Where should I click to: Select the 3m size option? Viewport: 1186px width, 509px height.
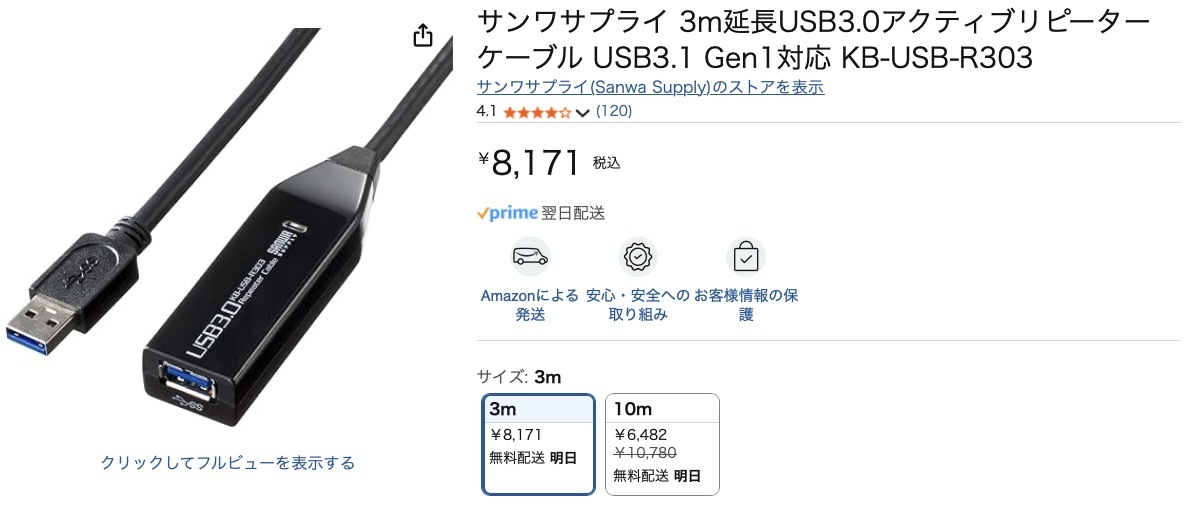[x=539, y=445]
